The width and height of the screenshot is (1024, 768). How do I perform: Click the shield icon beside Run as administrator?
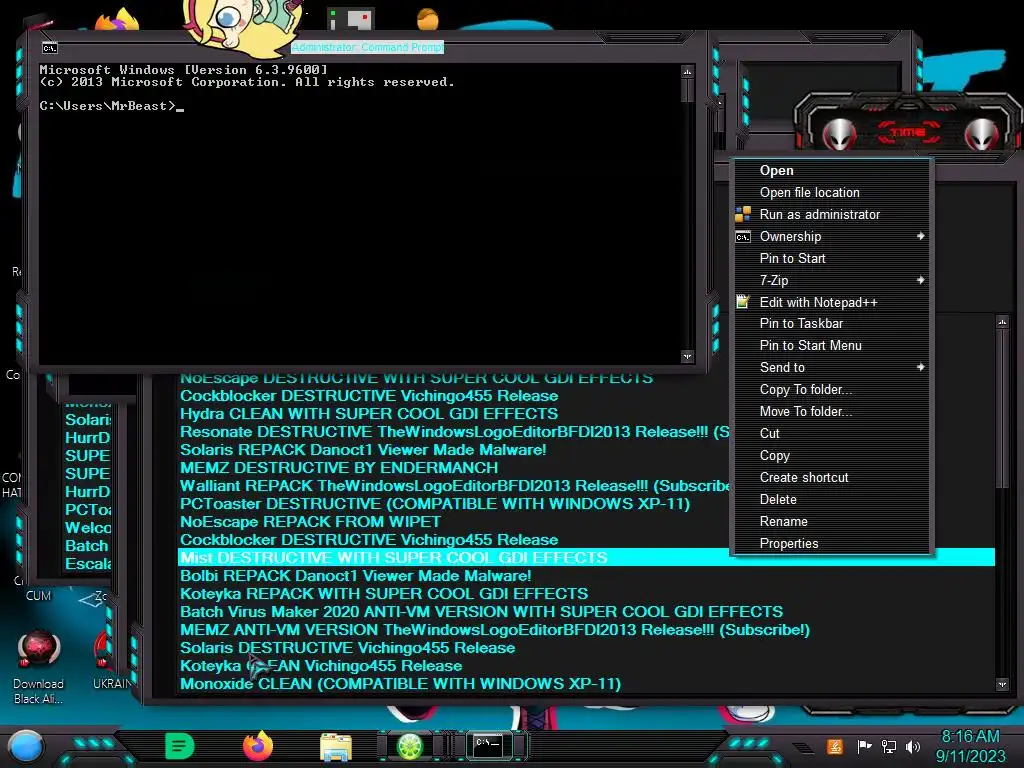tap(743, 214)
